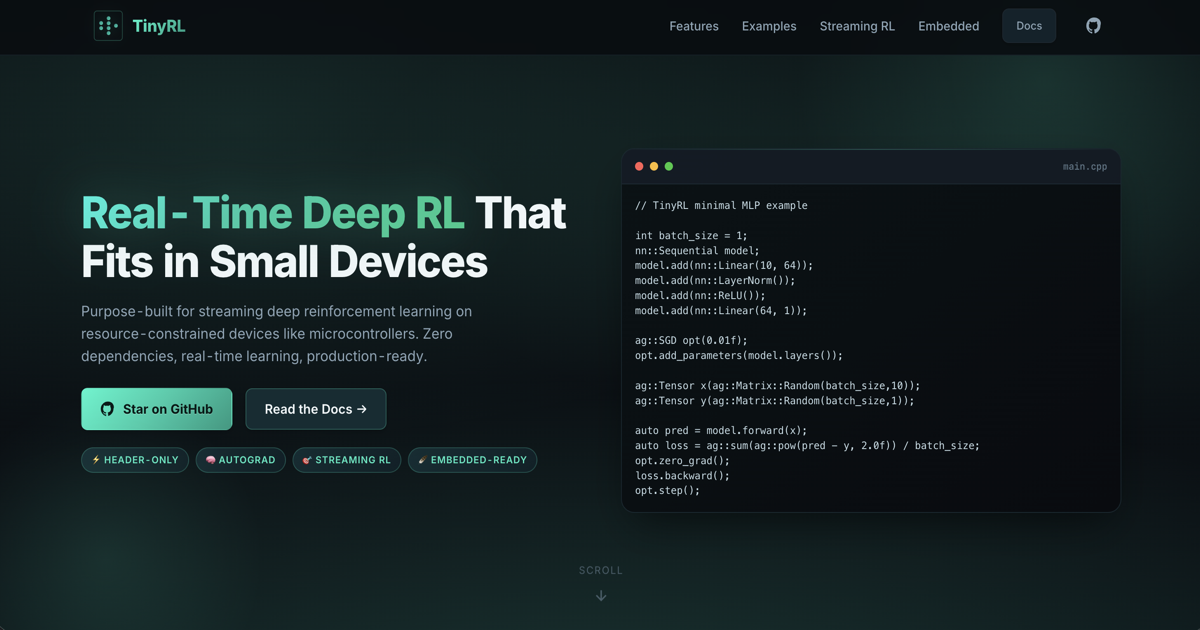
Task: Click the STREAMING RL badge text
Action: [353, 460]
